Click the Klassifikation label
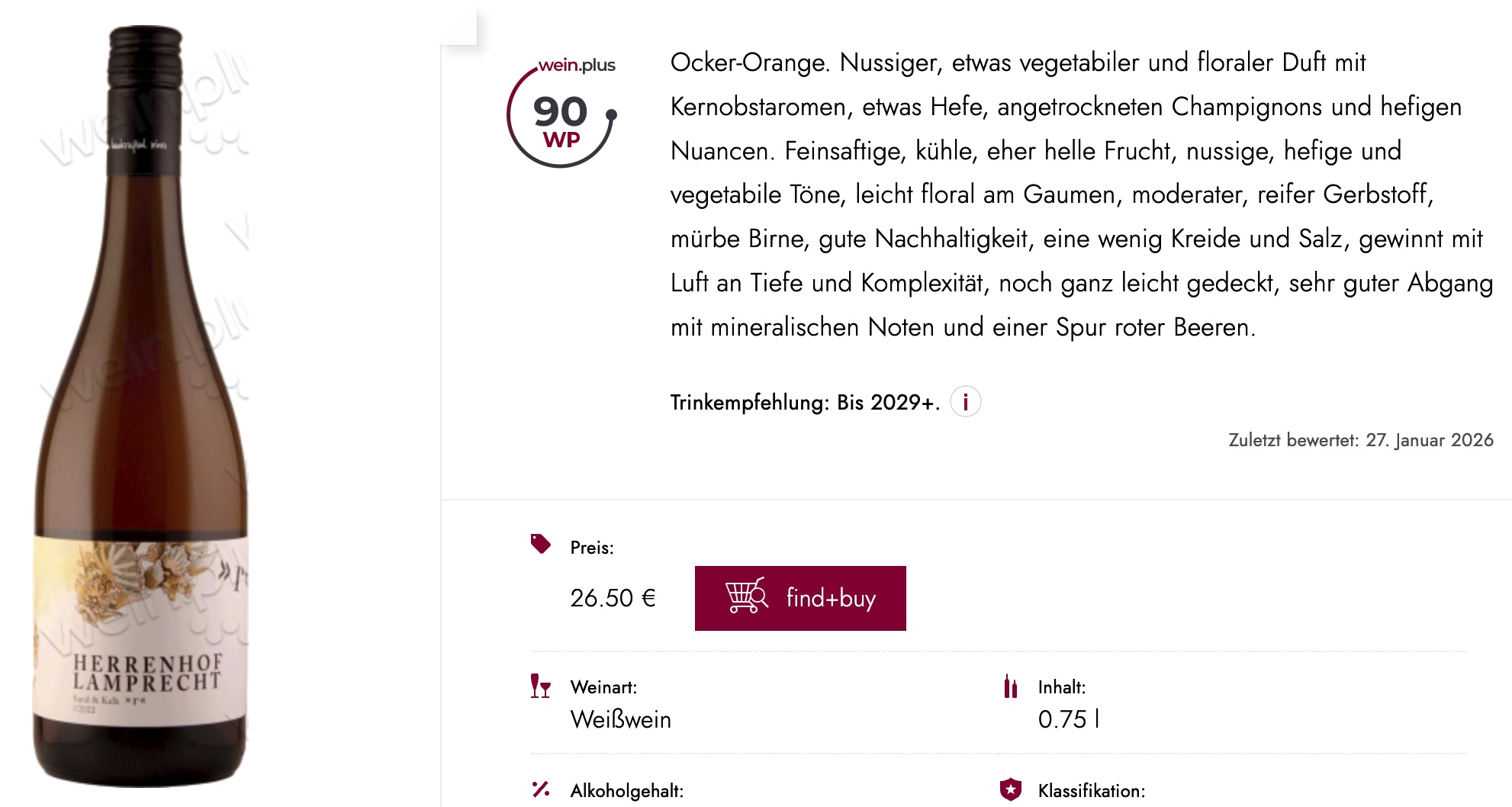The width and height of the screenshot is (1512, 807). click(x=1091, y=791)
